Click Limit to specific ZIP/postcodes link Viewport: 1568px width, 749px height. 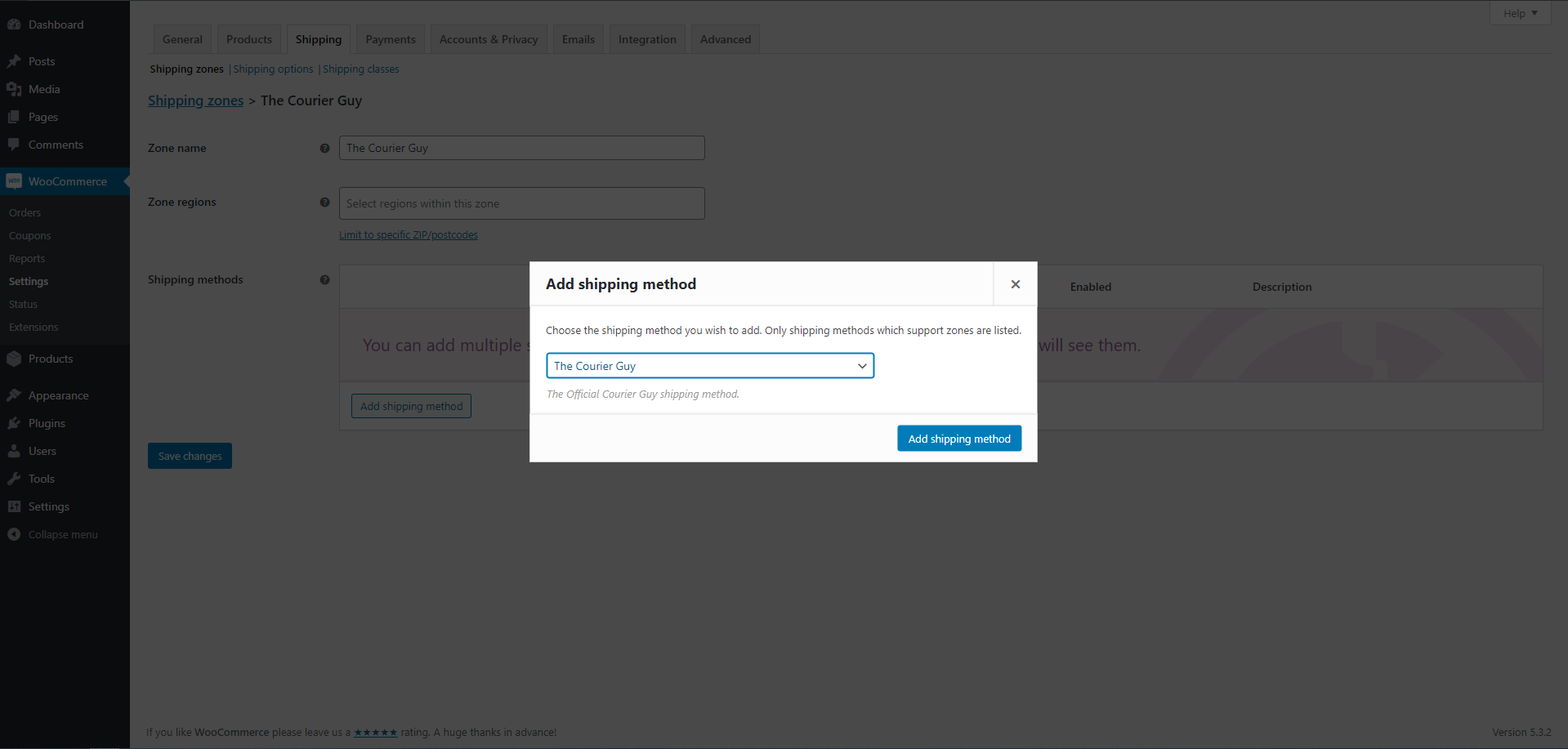pyautogui.click(x=409, y=235)
